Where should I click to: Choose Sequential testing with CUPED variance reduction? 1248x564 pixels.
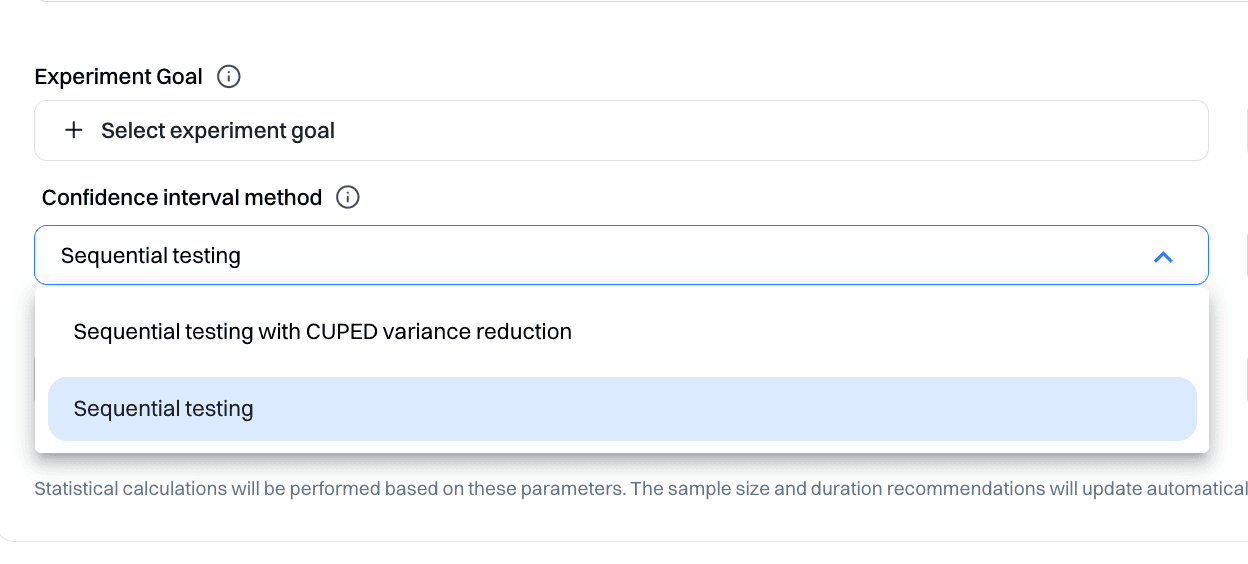click(x=322, y=332)
